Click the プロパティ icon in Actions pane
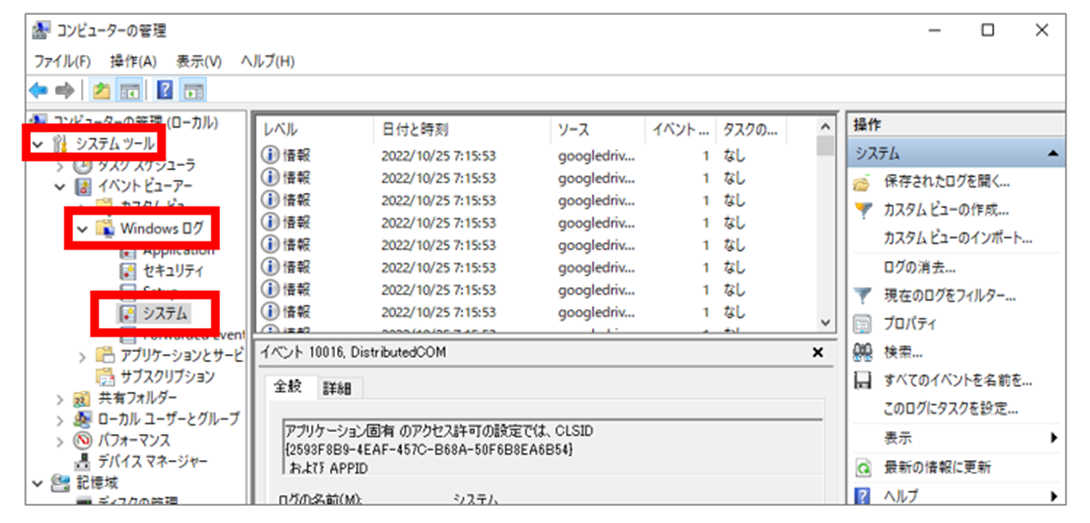Image resolution: width=1090 pixels, height=523 pixels. point(863,324)
